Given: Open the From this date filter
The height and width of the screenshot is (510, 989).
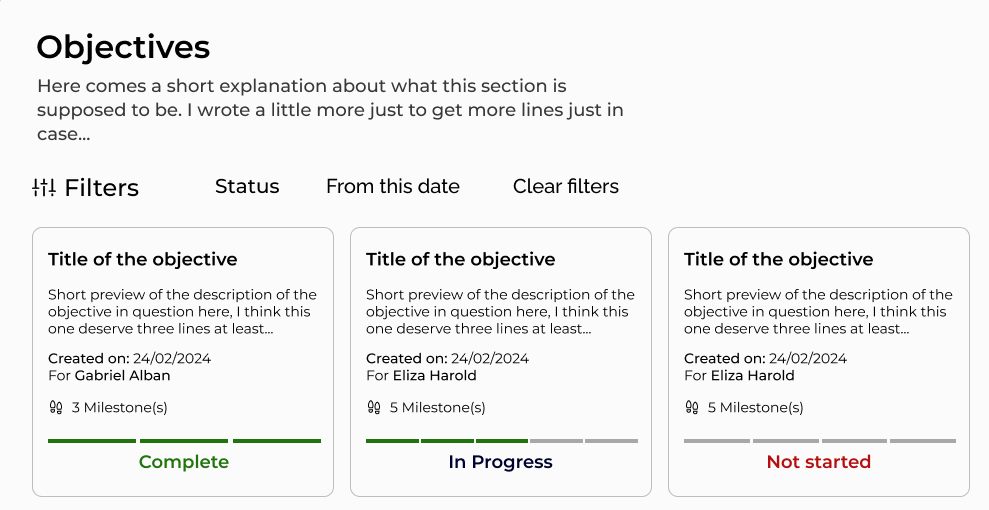Looking at the screenshot, I should coord(393,187).
